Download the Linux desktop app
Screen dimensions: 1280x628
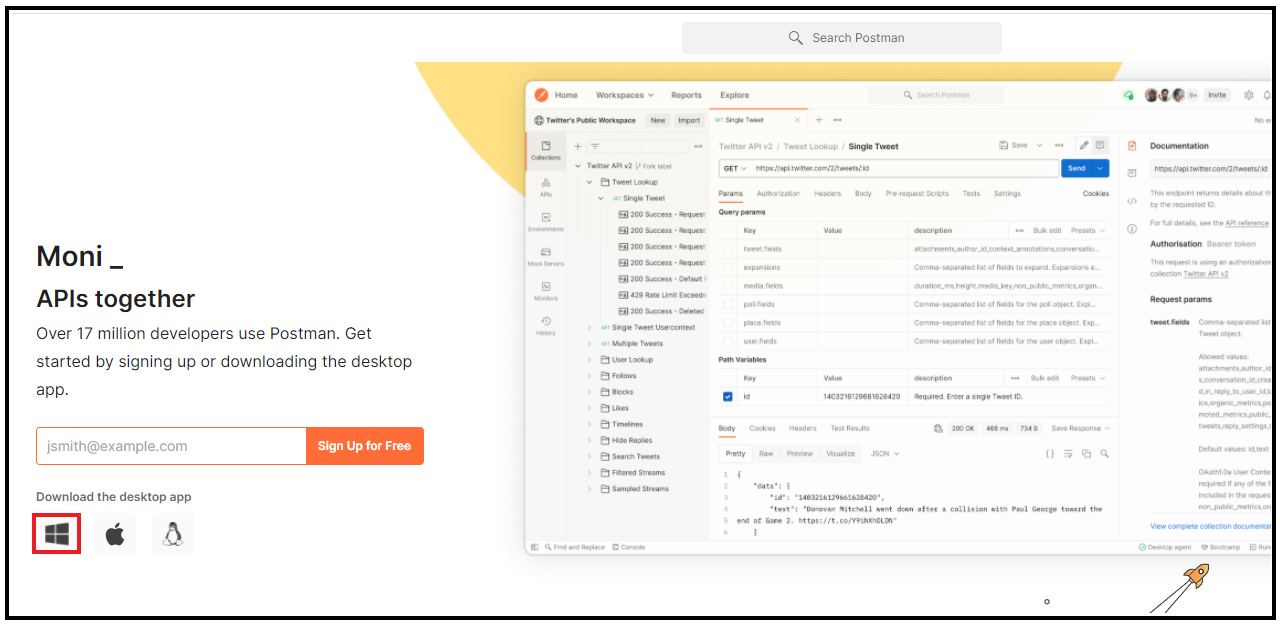173,534
